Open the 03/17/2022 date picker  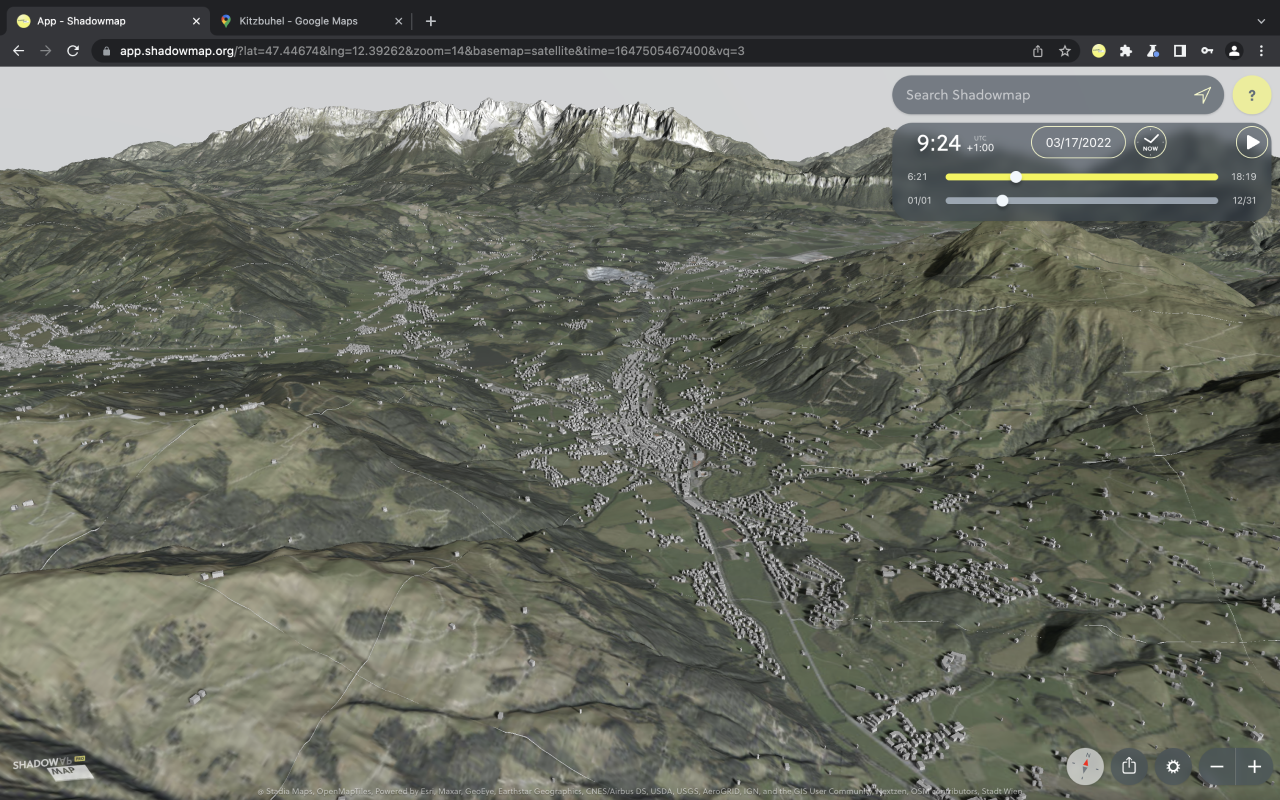click(x=1078, y=142)
